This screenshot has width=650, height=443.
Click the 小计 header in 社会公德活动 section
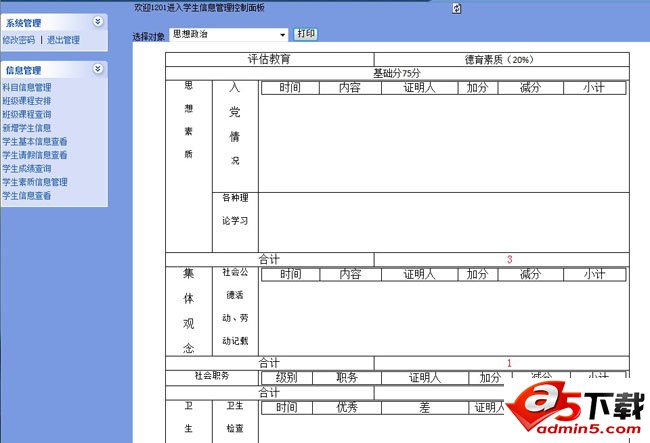[594, 274]
